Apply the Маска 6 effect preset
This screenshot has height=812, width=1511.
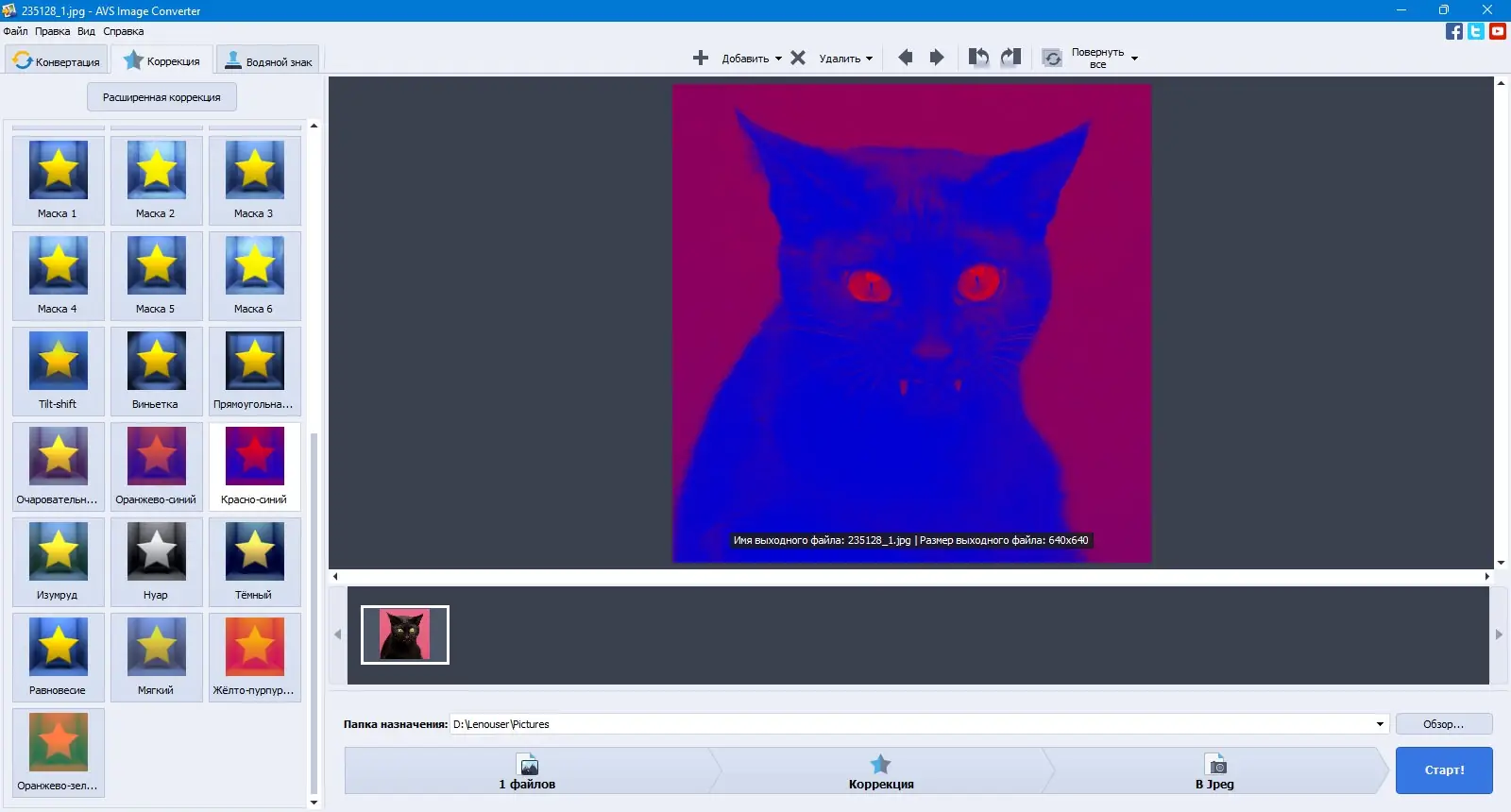click(255, 276)
